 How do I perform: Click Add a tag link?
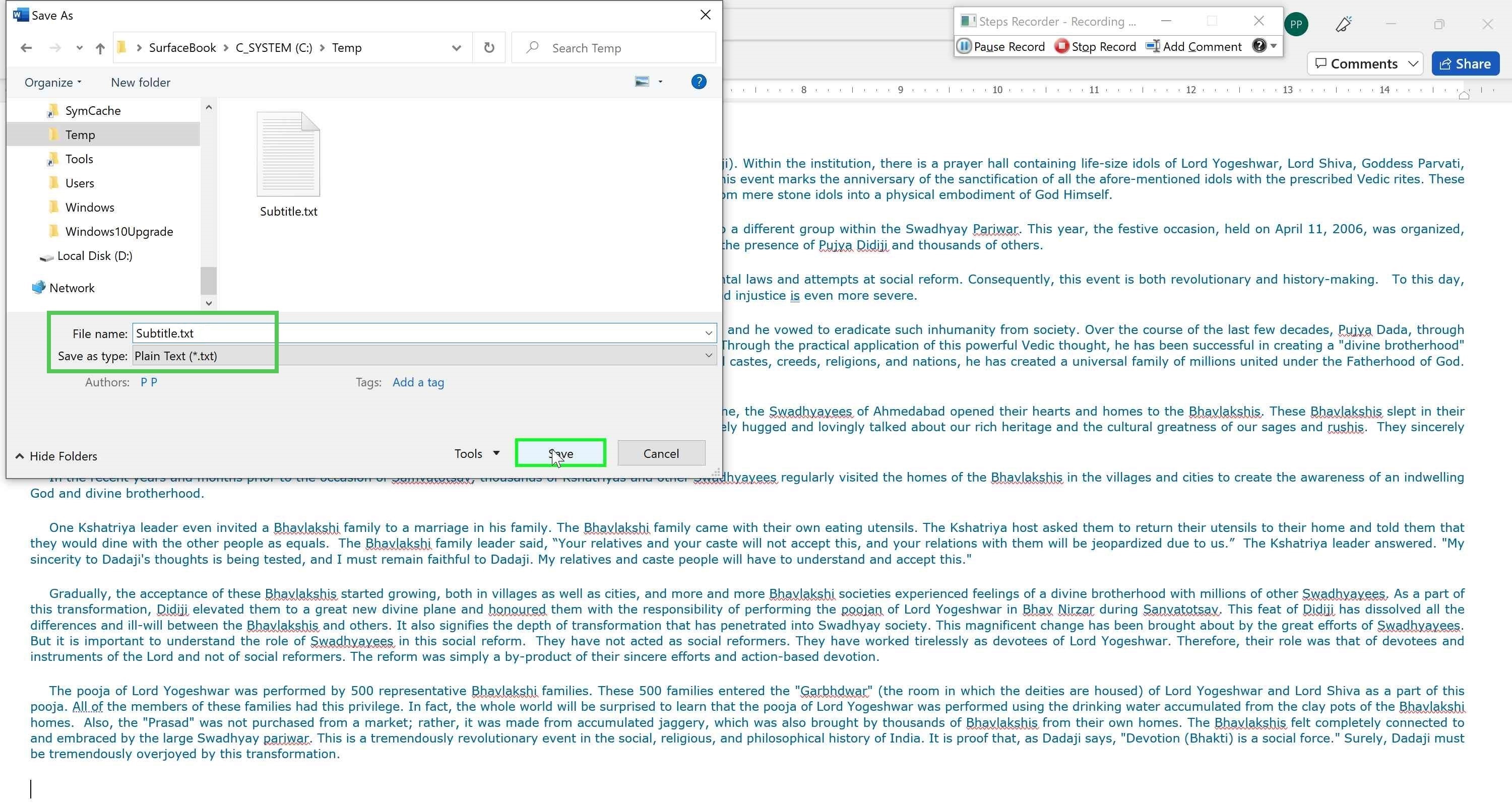(418, 382)
